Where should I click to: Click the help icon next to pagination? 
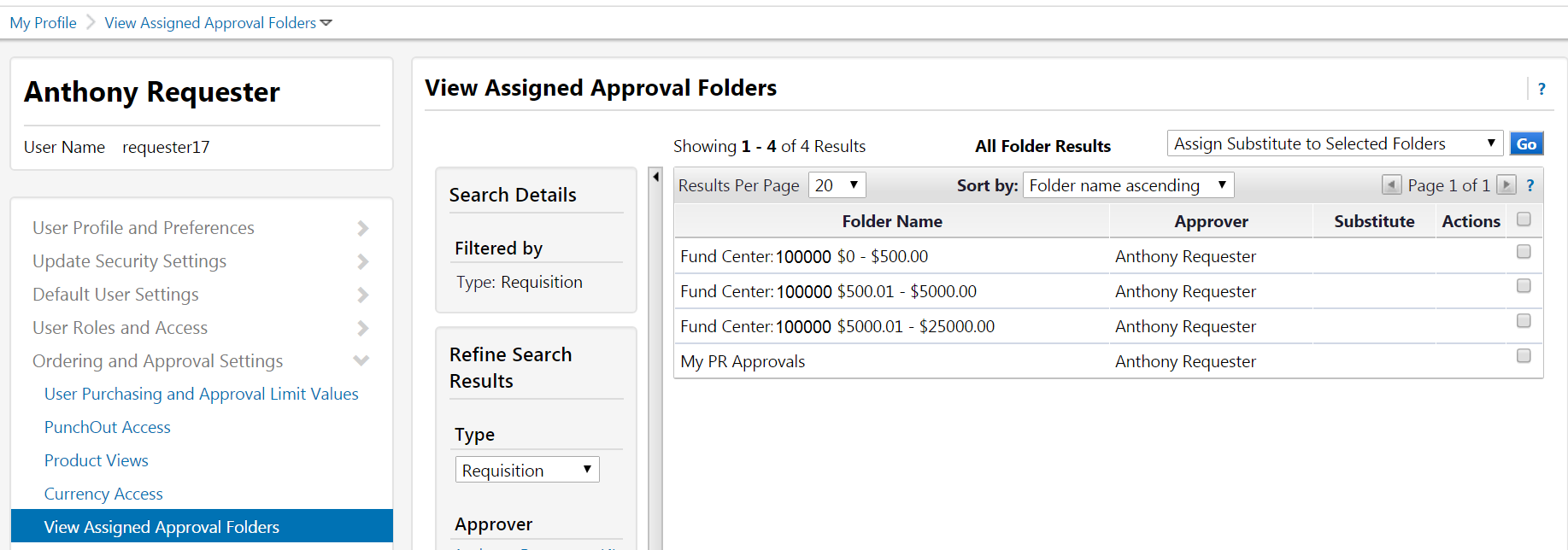tap(1530, 185)
